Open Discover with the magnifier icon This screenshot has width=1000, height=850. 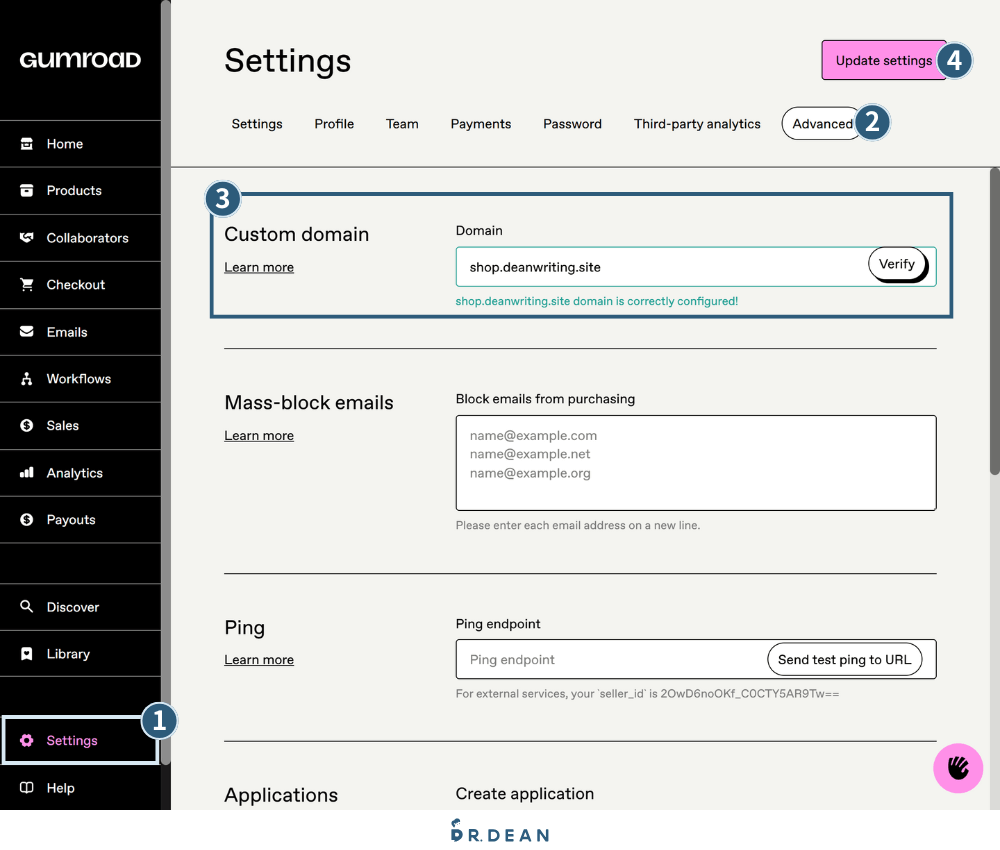coord(27,607)
